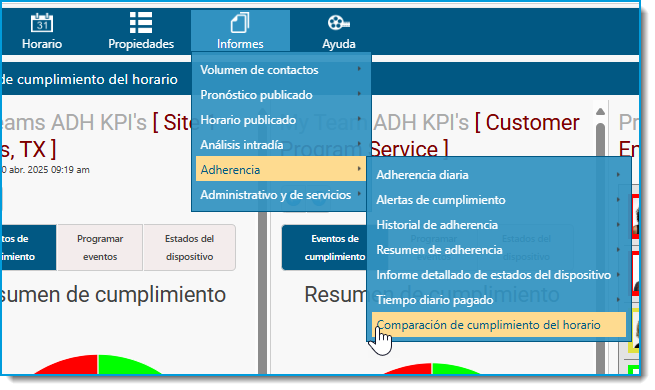Click the Customer Service panel title
This screenshot has width=655, height=390.
tap(430, 136)
